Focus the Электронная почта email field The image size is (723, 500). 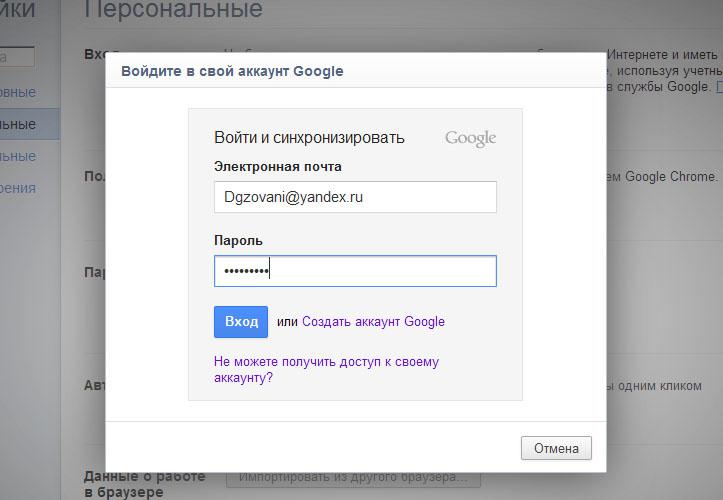pyautogui.click(x=355, y=197)
